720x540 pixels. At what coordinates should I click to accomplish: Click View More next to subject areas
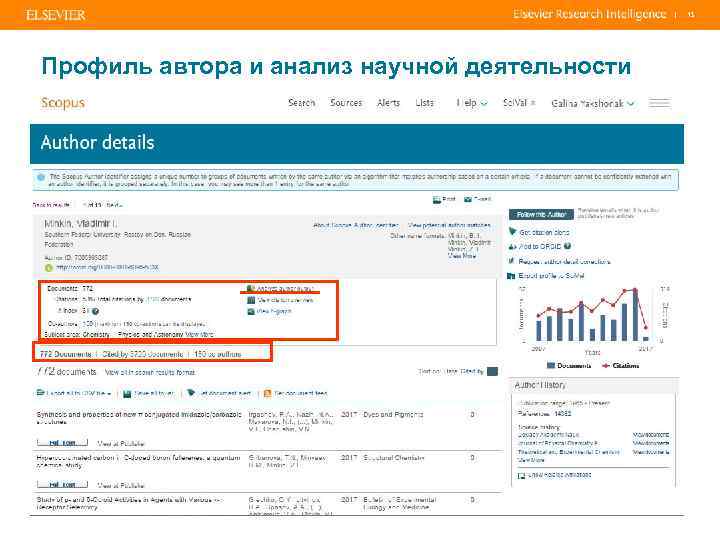(x=200, y=334)
